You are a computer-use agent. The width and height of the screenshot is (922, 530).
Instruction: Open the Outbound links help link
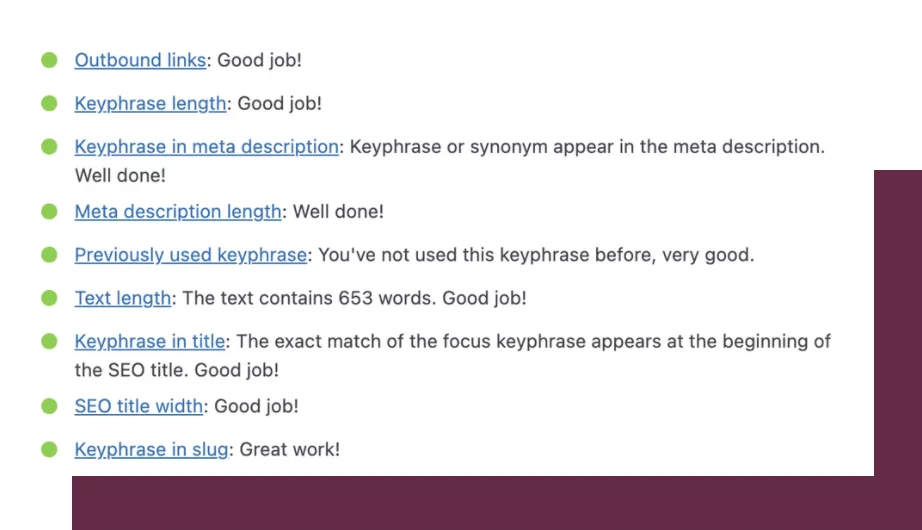coord(140,60)
